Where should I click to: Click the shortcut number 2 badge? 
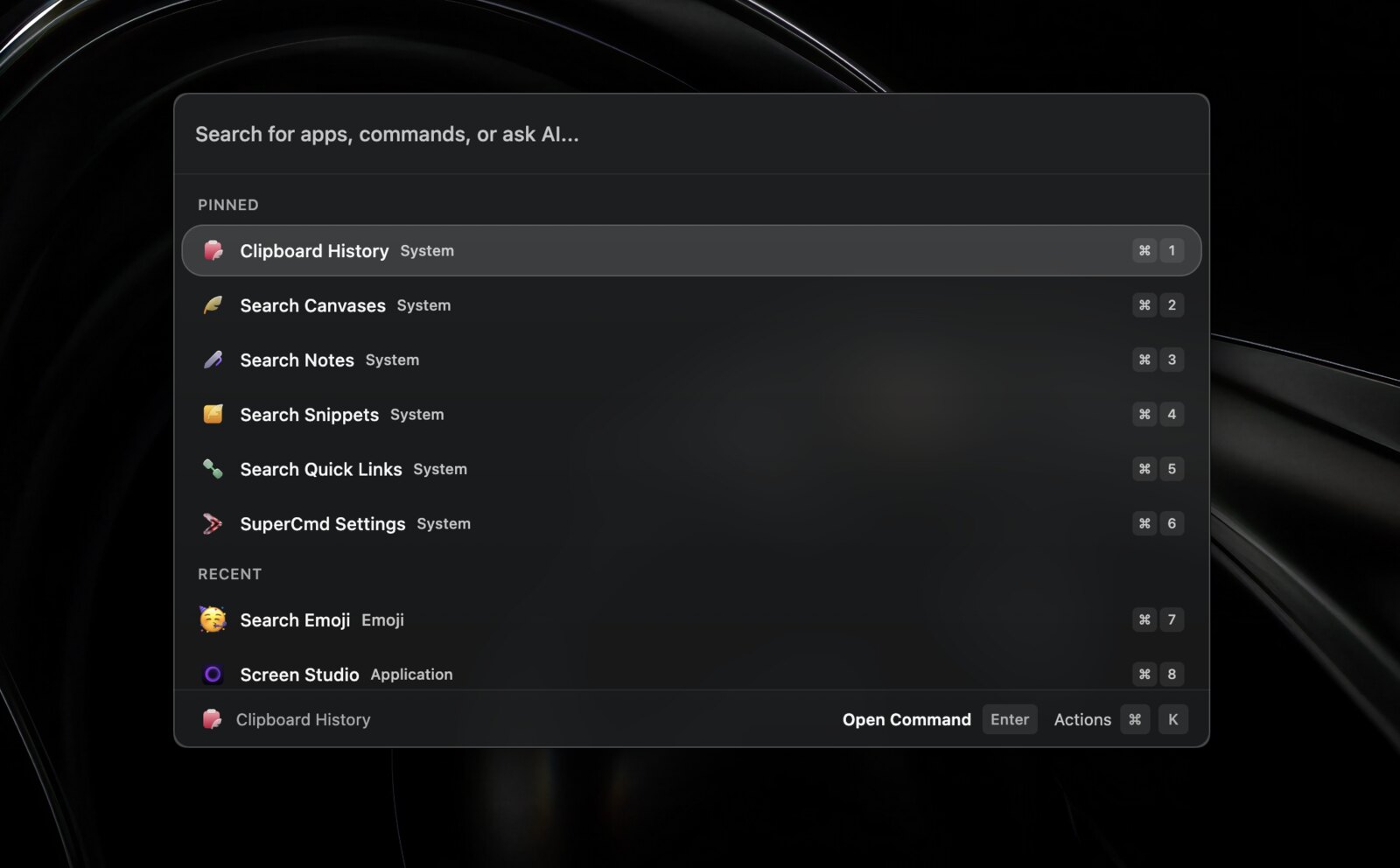[1172, 304]
